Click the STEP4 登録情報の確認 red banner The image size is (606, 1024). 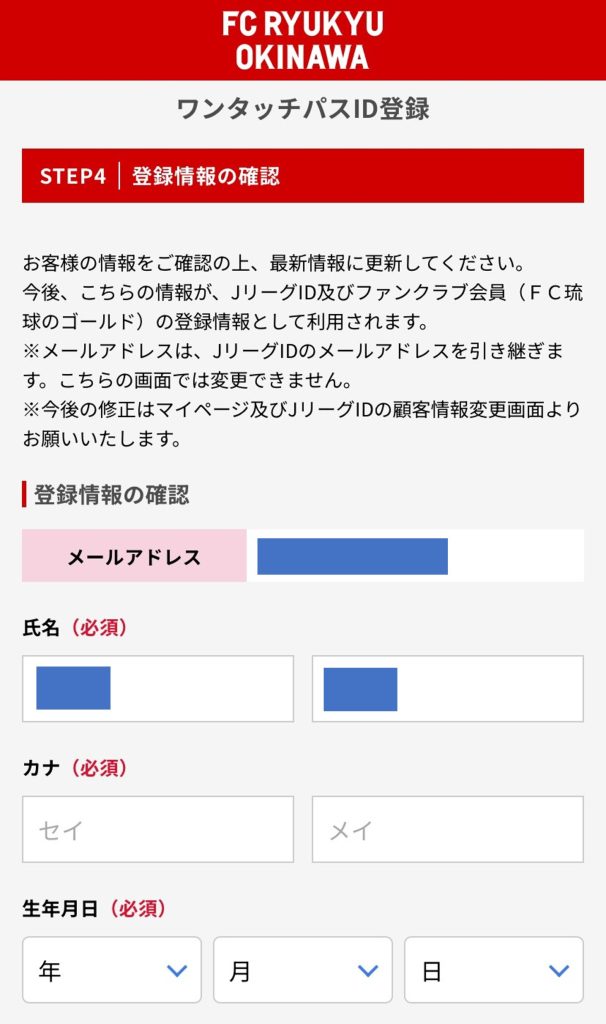302,176
